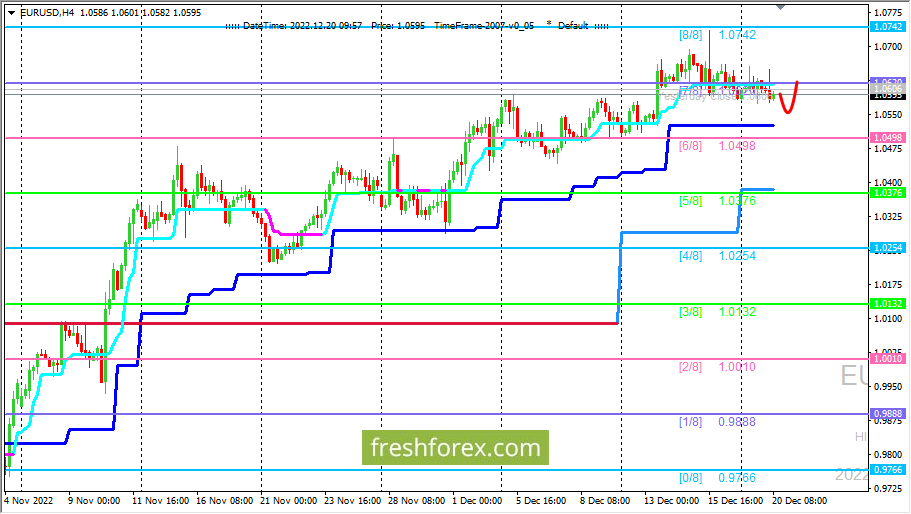Click the 1.0325 tick on price scale
This screenshot has height=514, width=911.
click(x=888, y=217)
